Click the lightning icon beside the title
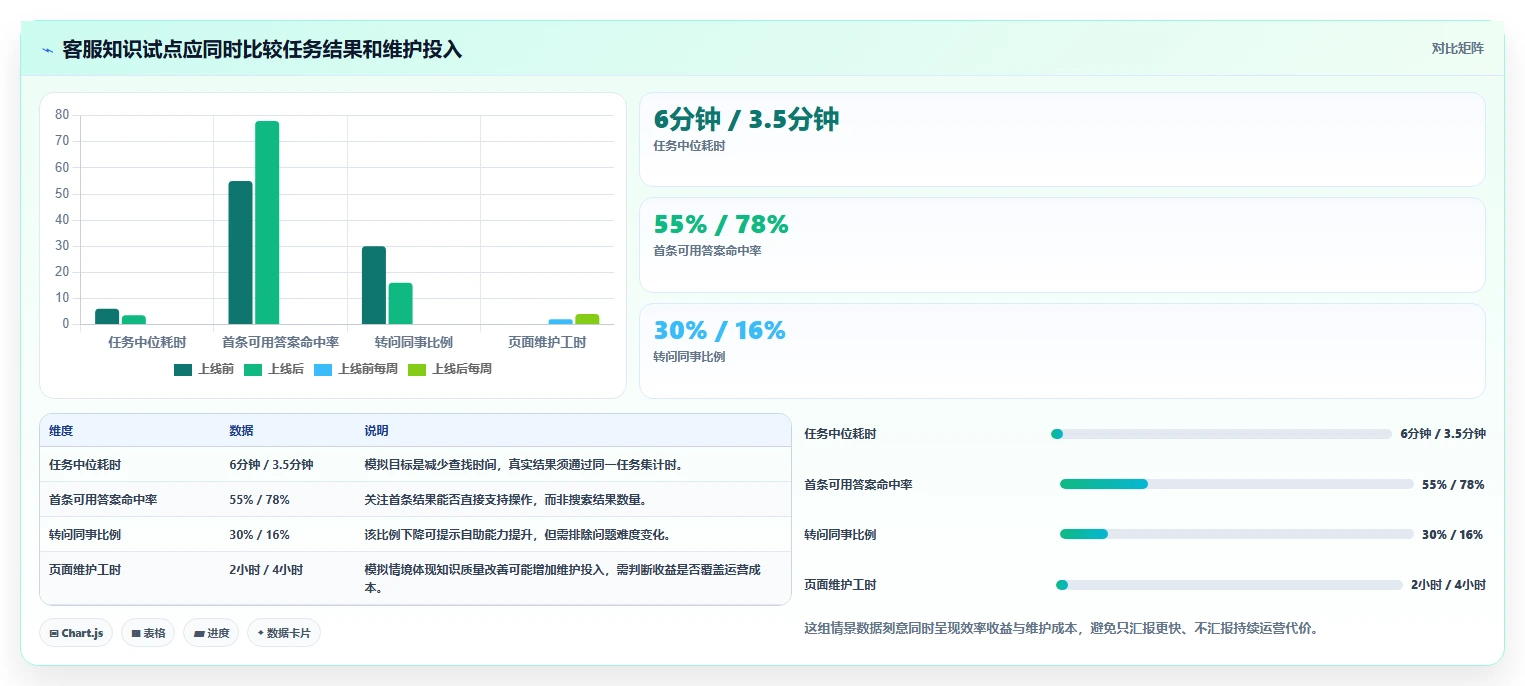1525x686 pixels. (47, 50)
